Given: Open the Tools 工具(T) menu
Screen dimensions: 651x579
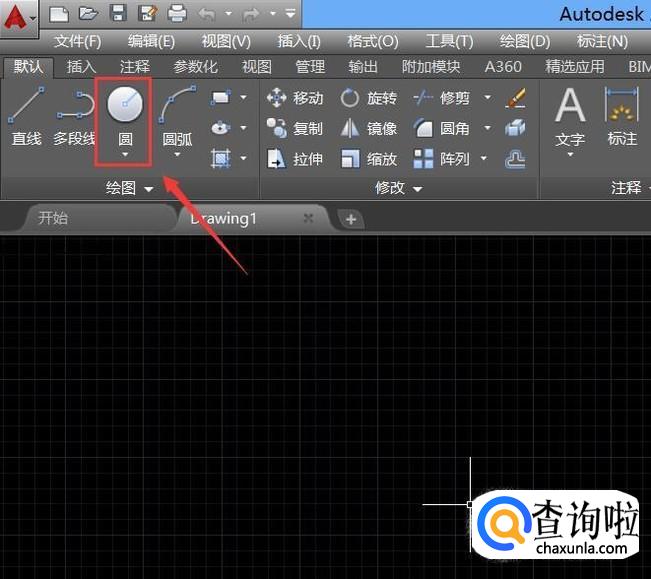Looking at the screenshot, I should 449,42.
